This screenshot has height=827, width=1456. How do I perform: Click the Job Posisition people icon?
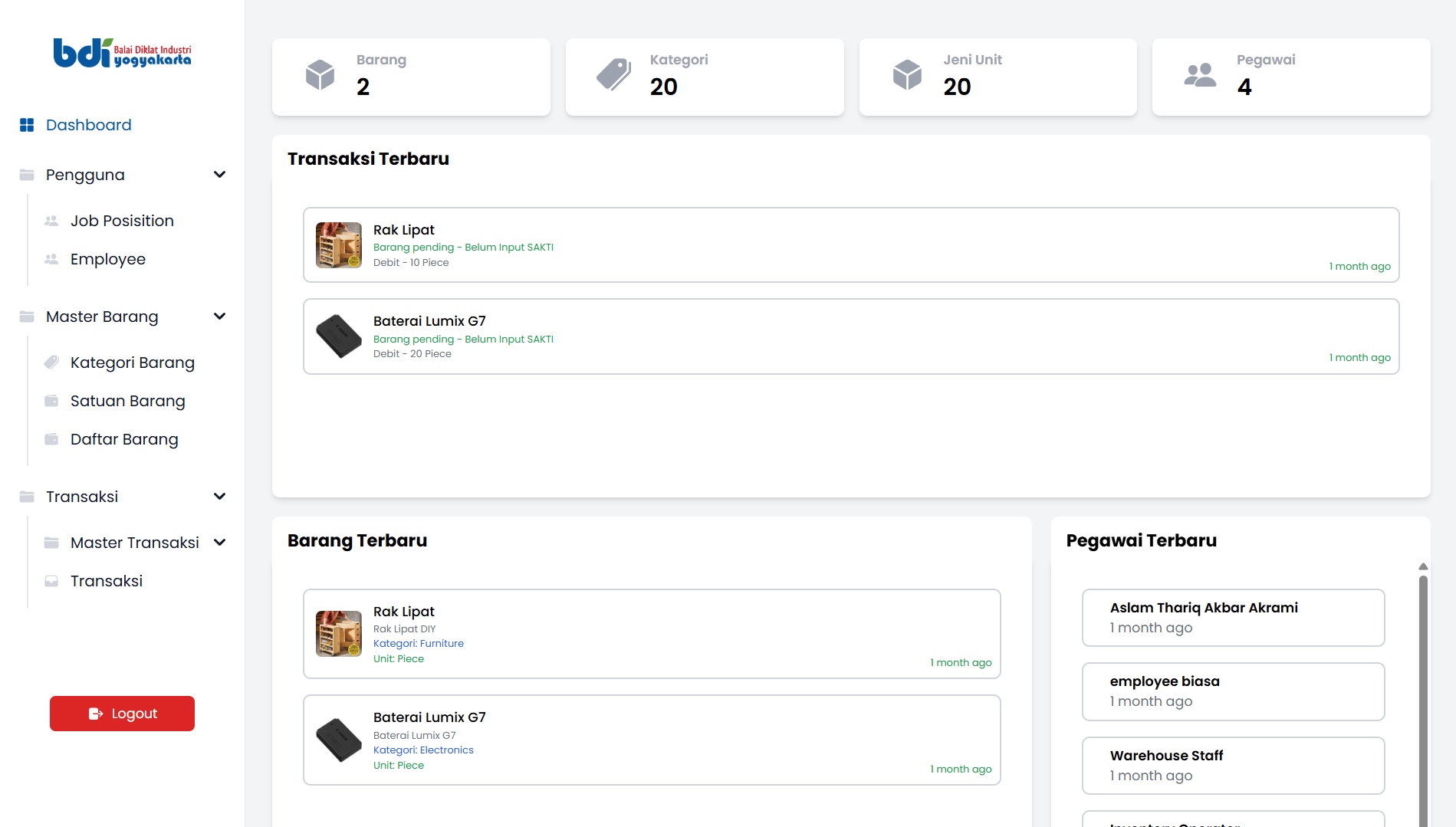click(51, 221)
